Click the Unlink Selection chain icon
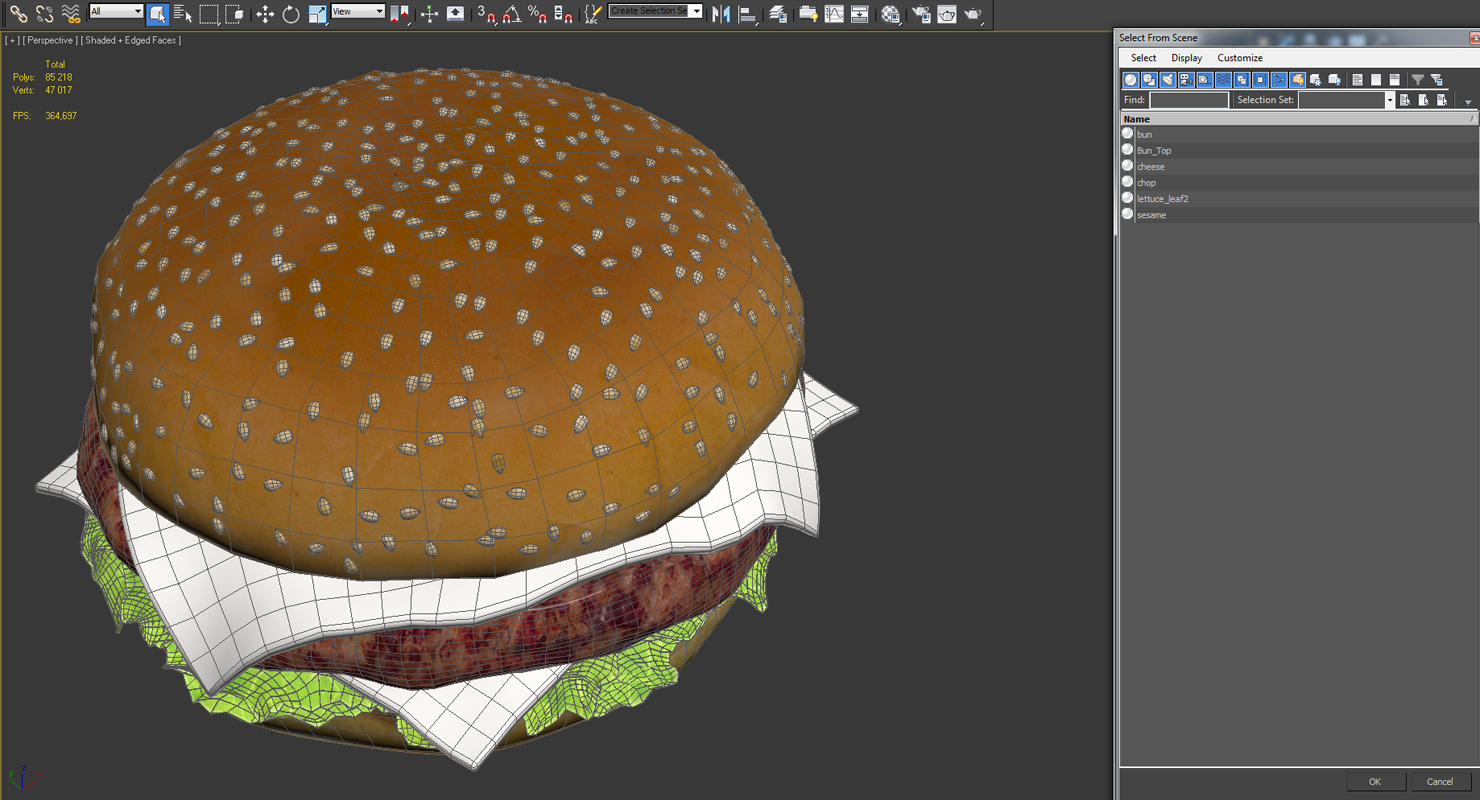This screenshot has height=800, width=1480. (45, 14)
